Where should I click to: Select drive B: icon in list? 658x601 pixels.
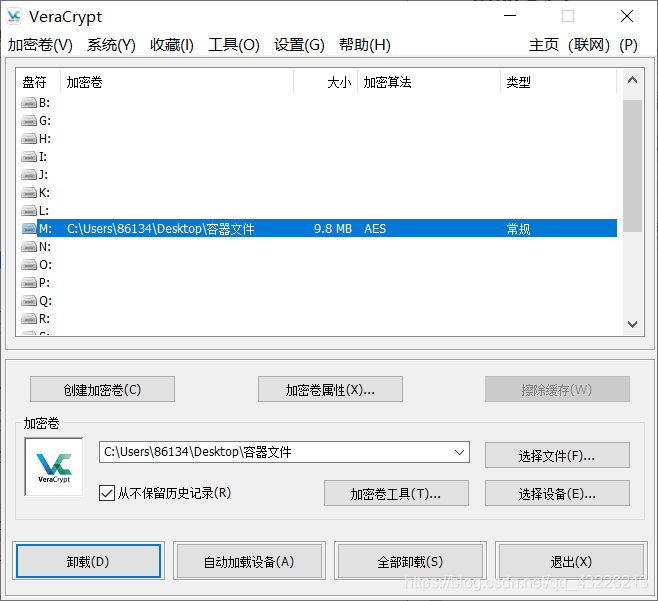[x=29, y=102]
